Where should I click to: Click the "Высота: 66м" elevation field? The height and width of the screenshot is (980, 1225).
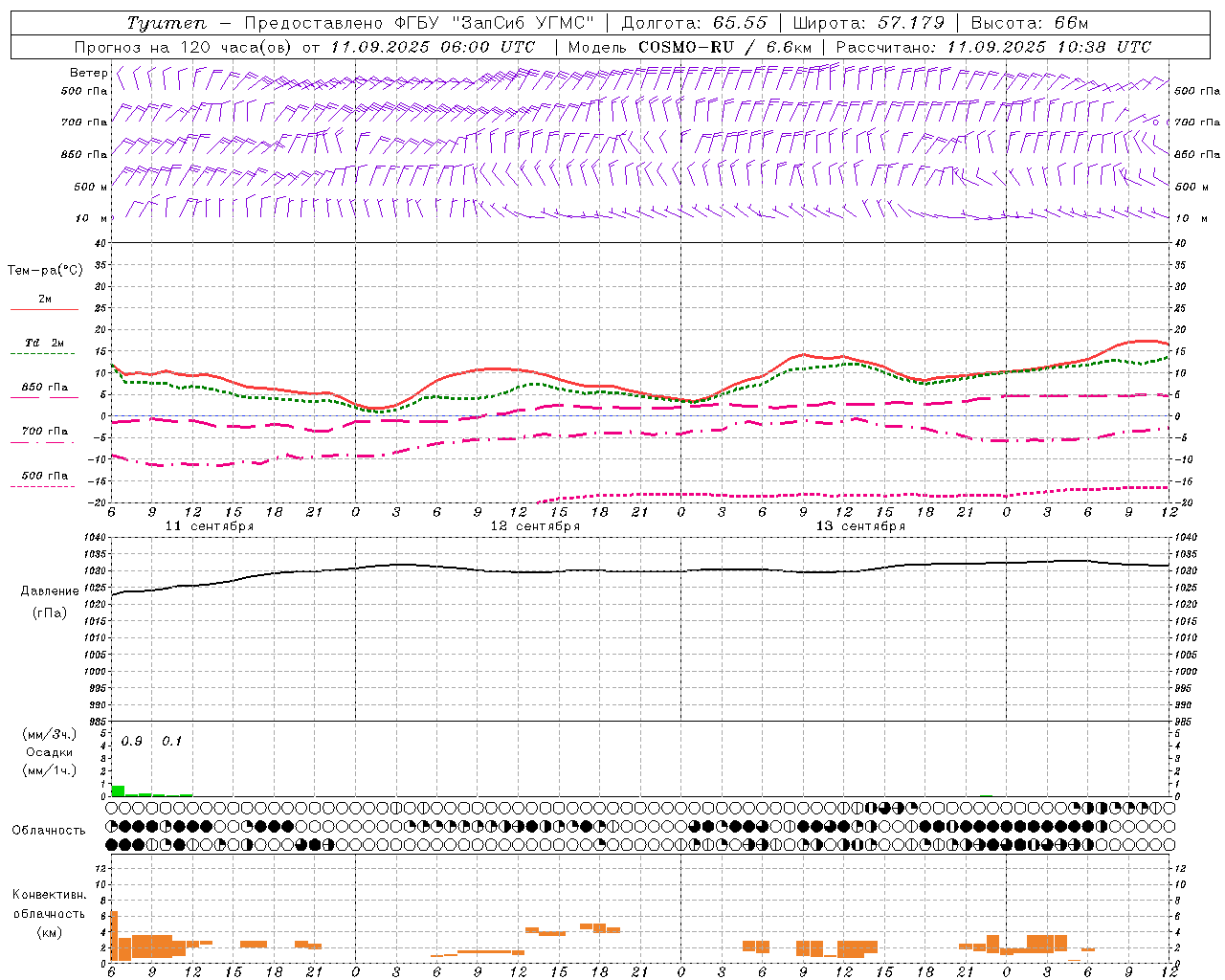pos(1030,23)
